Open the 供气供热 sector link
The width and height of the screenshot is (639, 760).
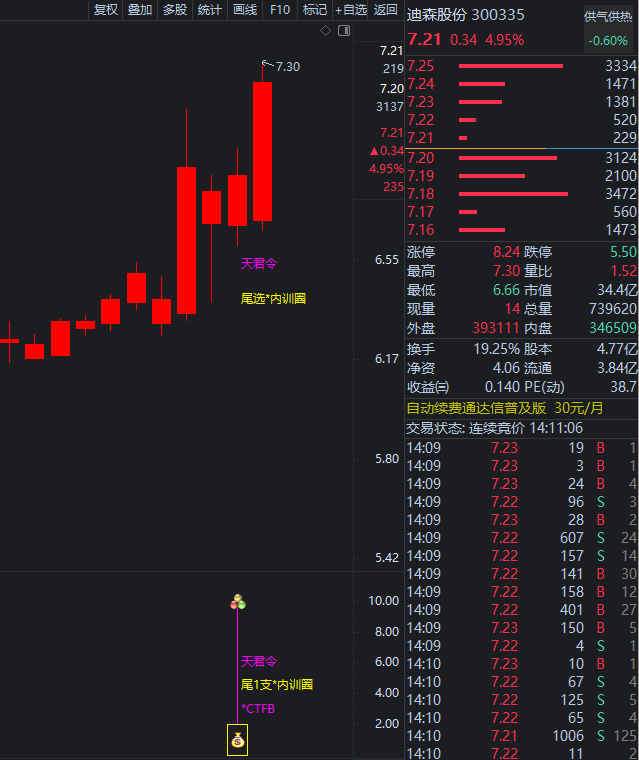609,17
